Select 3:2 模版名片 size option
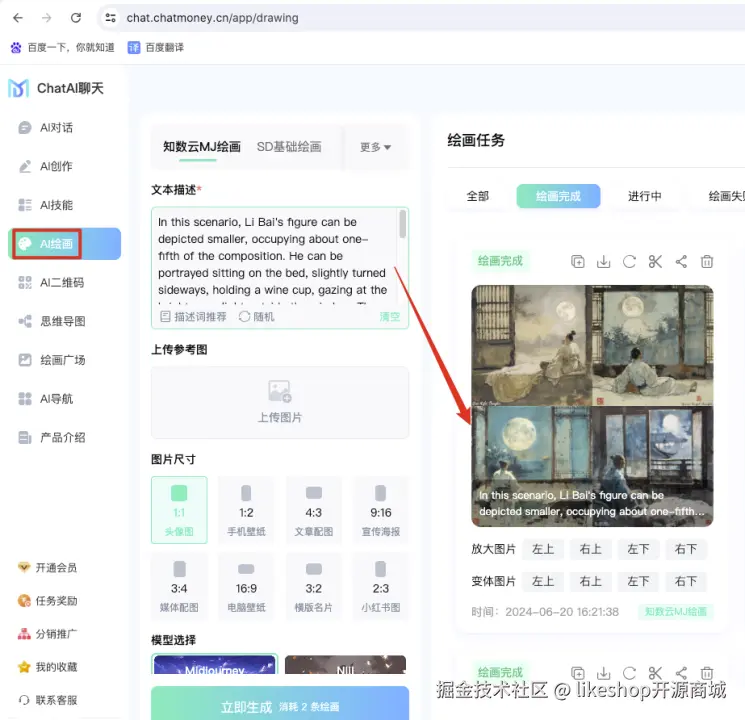This screenshot has height=720, width=745. coord(314,586)
